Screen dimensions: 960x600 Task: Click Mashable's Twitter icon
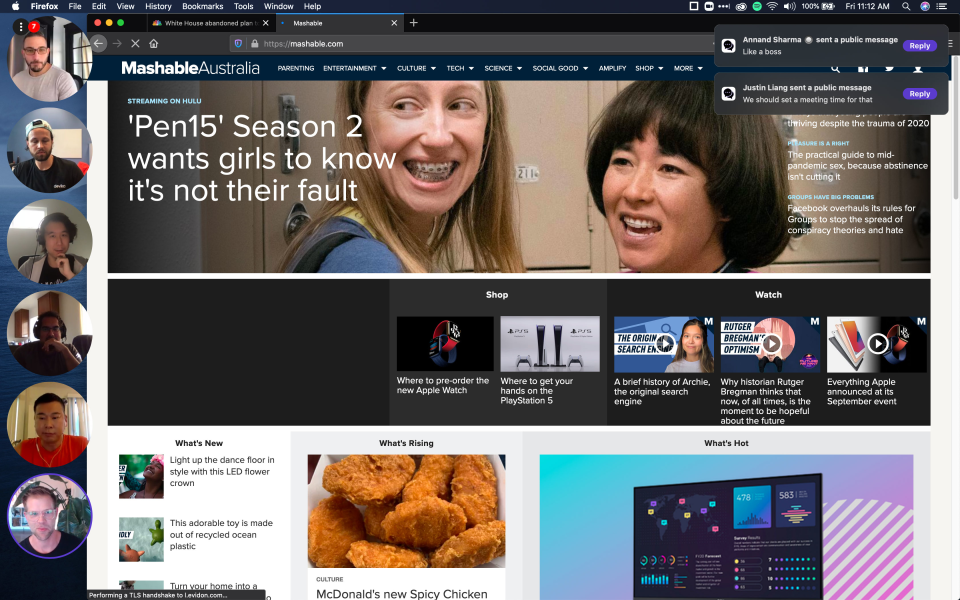coord(890,68)
